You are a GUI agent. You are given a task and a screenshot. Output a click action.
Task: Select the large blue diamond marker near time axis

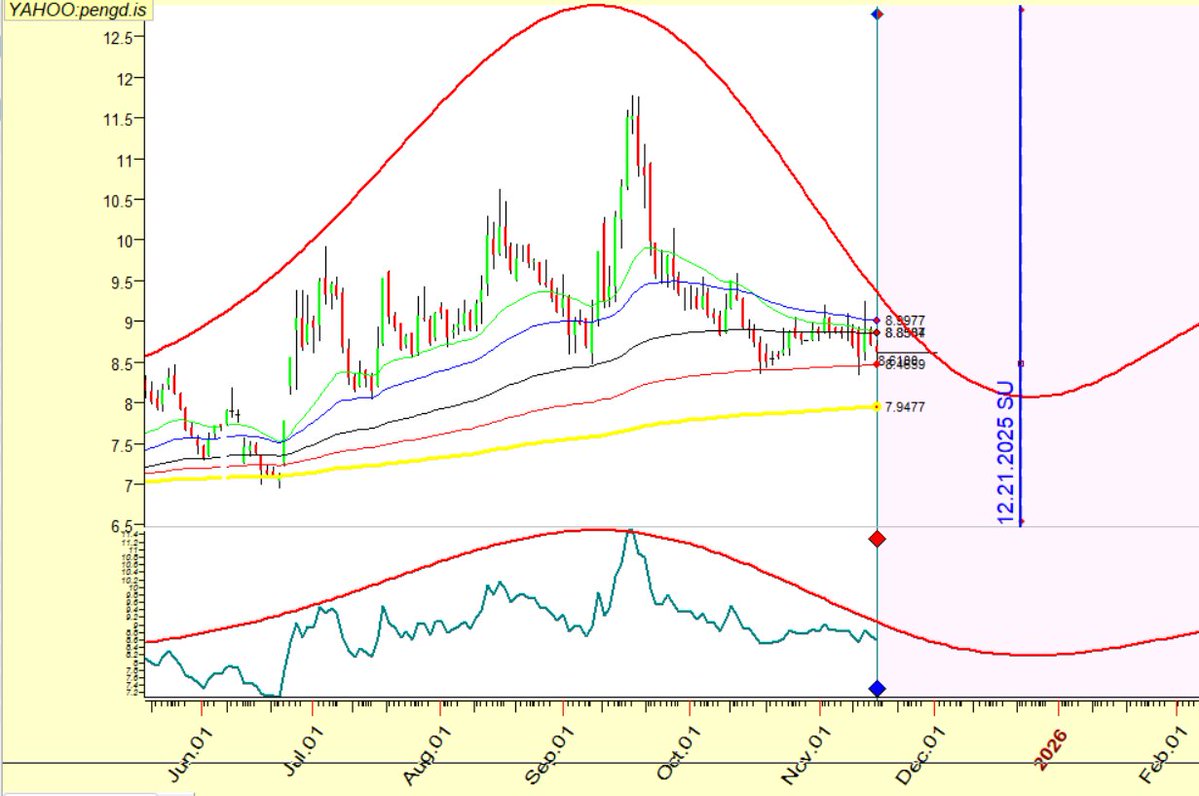(877, 688)
